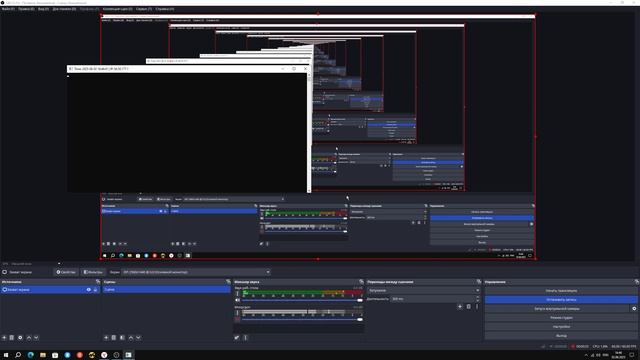Open the Сервис menu
This screenshot has height=360, width=640.
coord(144,9)
